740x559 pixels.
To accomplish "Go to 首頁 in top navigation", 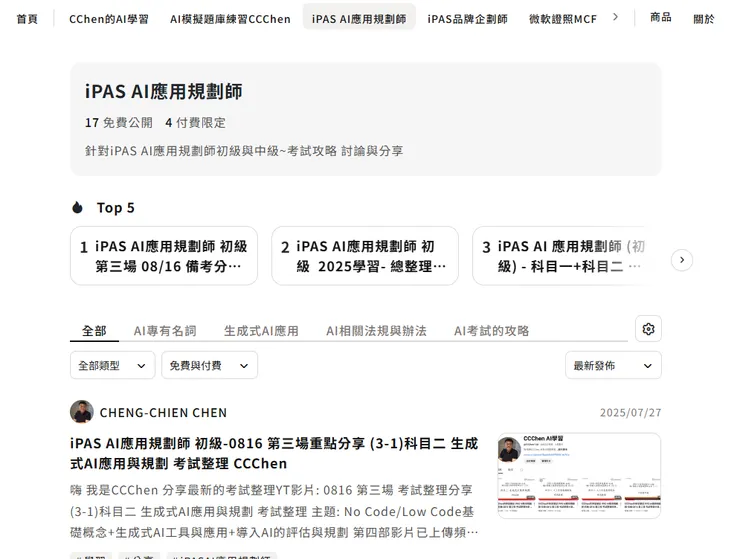I will [27, 19].
